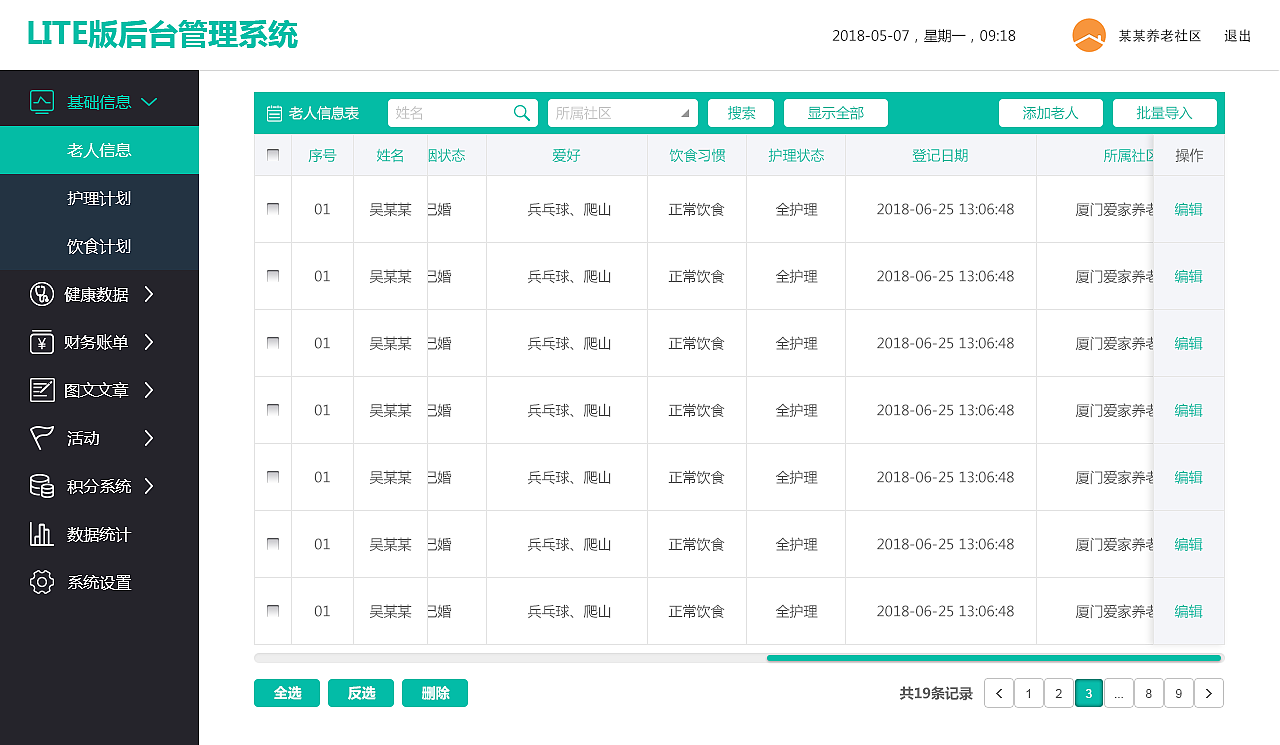Toggle the select-all checkbox in the table header

[x=273, y=155]
